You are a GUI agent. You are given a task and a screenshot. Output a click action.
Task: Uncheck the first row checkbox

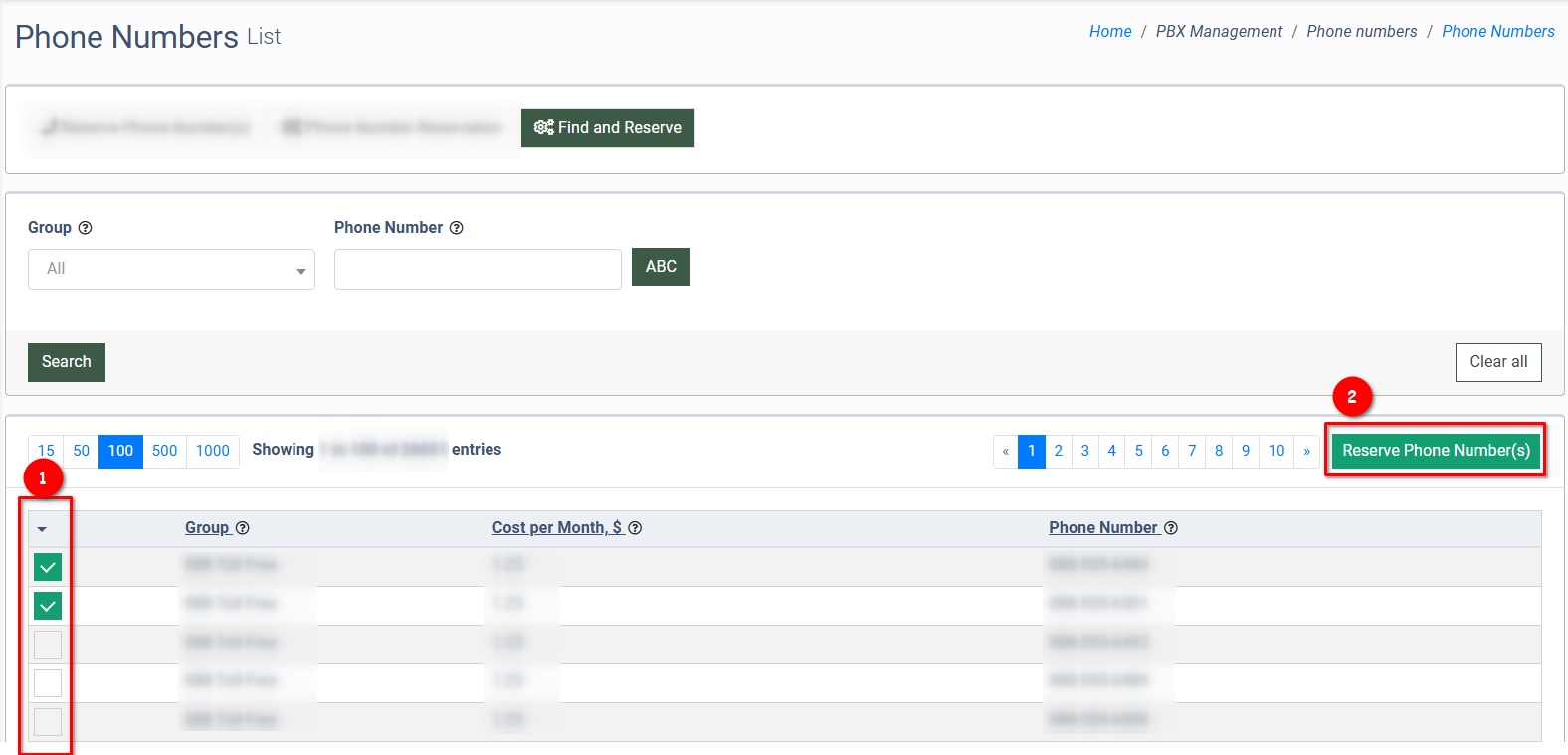(48, 567)
